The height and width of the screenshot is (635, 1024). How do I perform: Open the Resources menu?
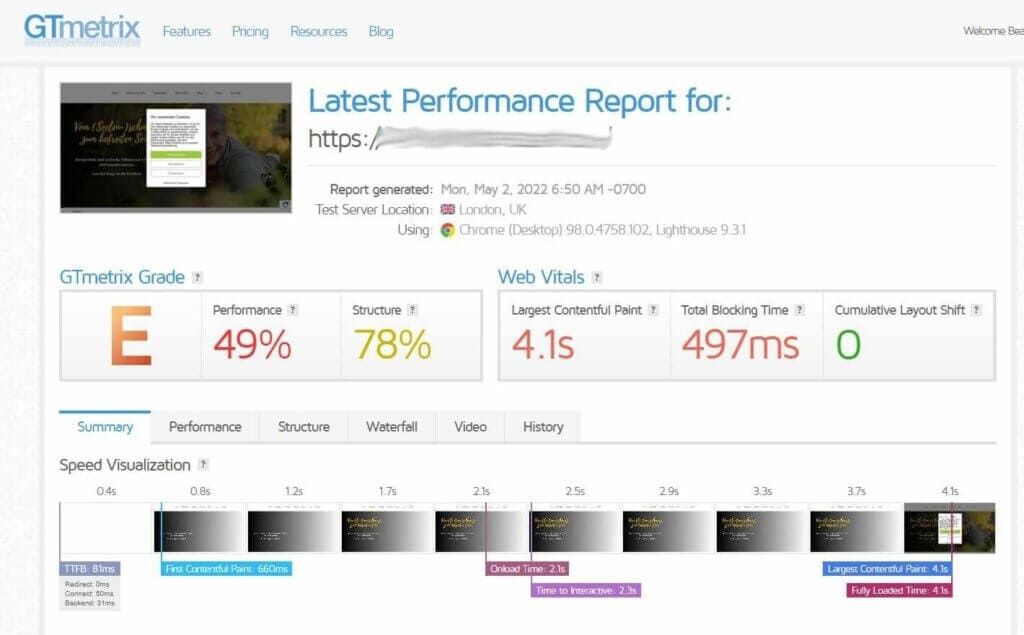319,31
